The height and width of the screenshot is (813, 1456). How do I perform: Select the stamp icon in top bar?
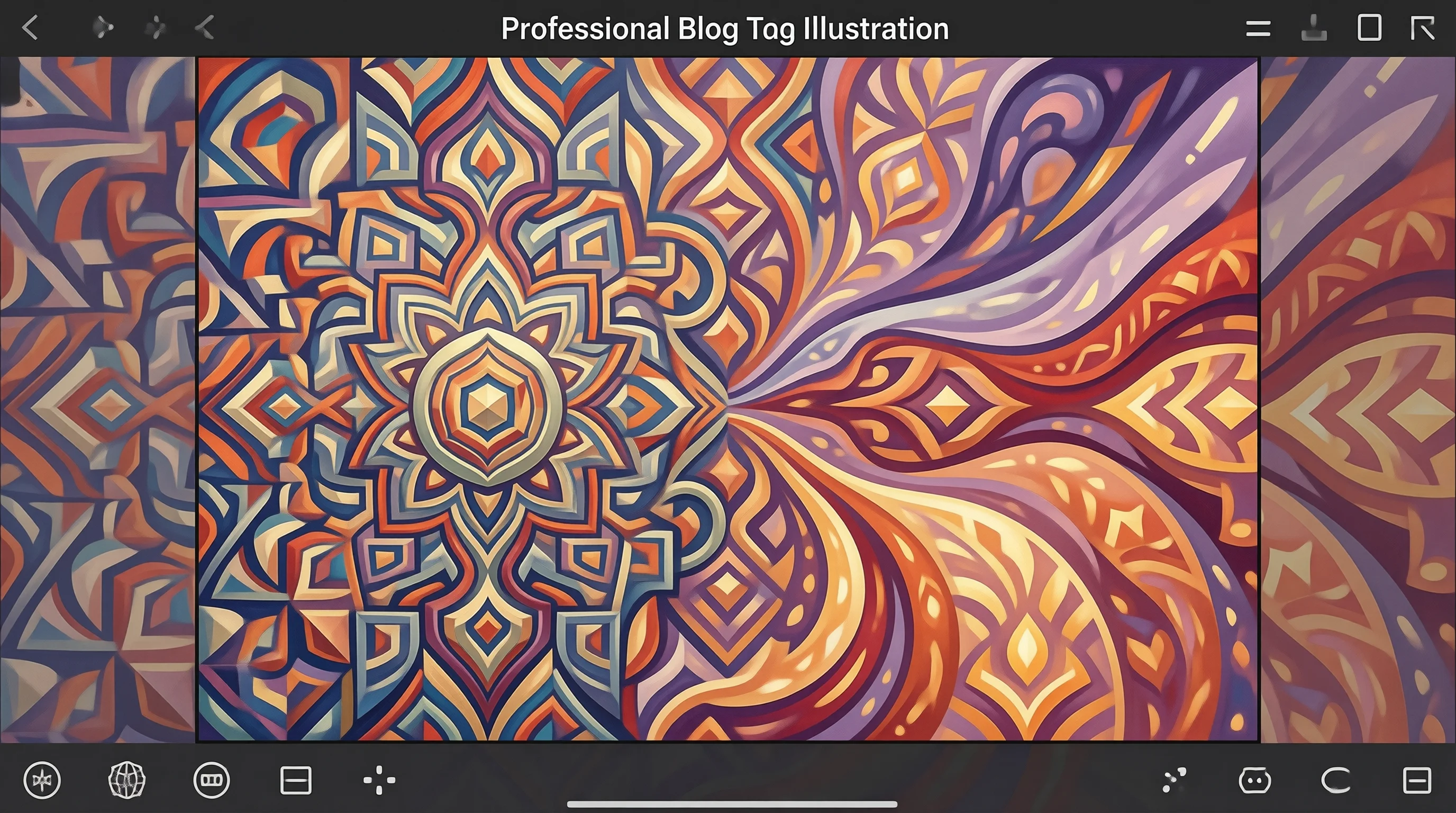coord(1314,28)
